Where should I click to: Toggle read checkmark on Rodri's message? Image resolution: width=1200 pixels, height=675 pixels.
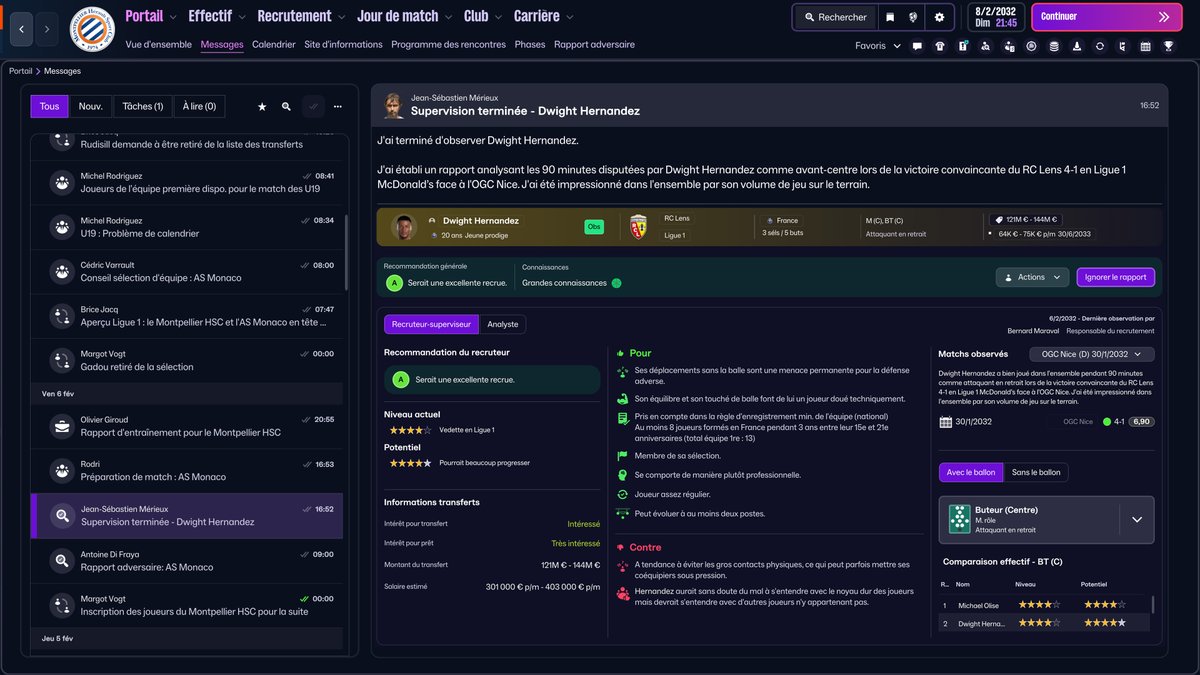306,464
